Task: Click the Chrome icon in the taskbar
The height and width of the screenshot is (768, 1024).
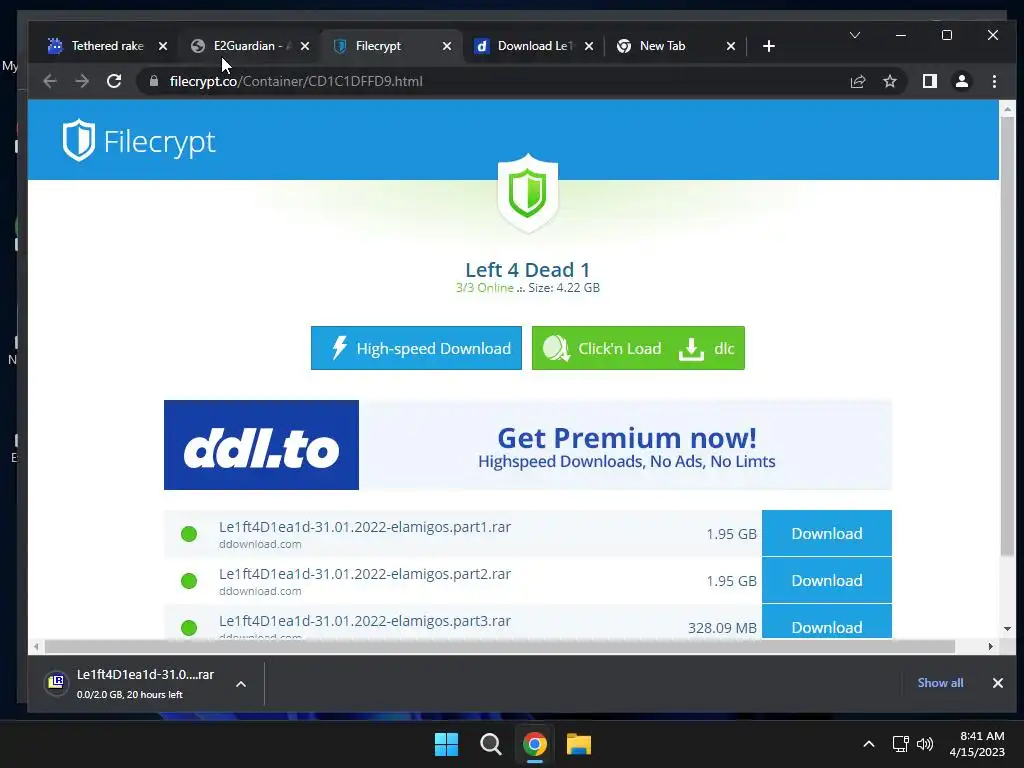Action: (534, 744)
